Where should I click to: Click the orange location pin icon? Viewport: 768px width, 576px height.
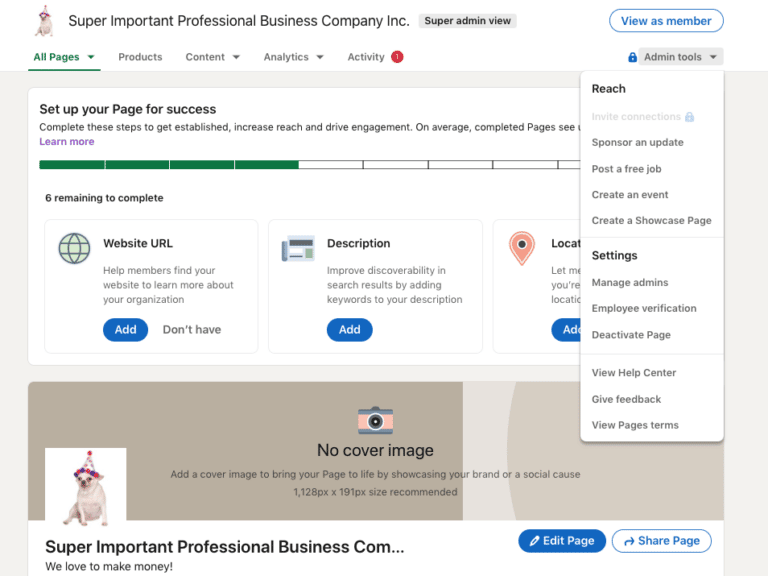pos(522,248)
